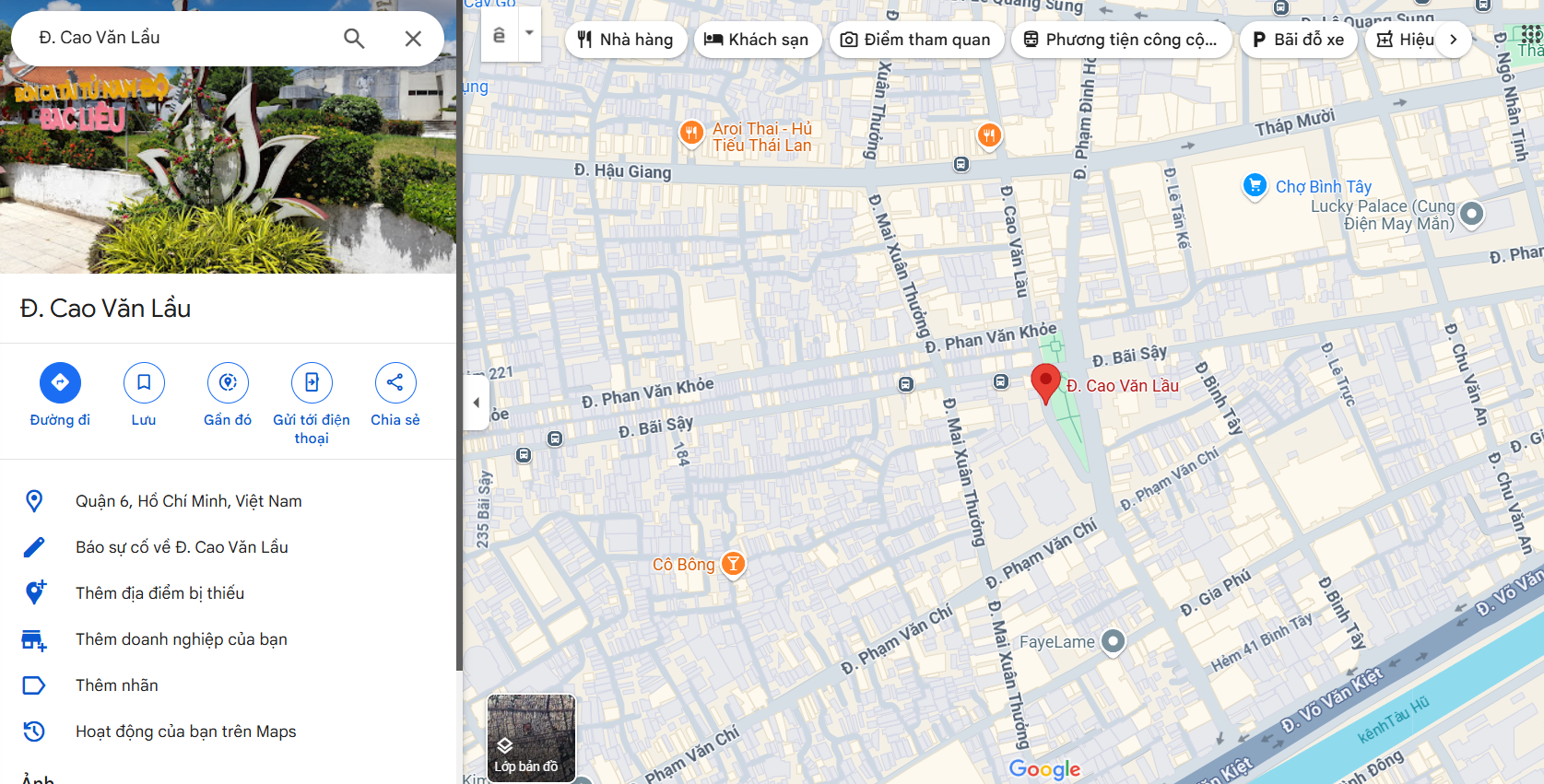The image size is (1544, 784).
Task: Select the Nhà hàng filter chip
Action: point(626,40)
